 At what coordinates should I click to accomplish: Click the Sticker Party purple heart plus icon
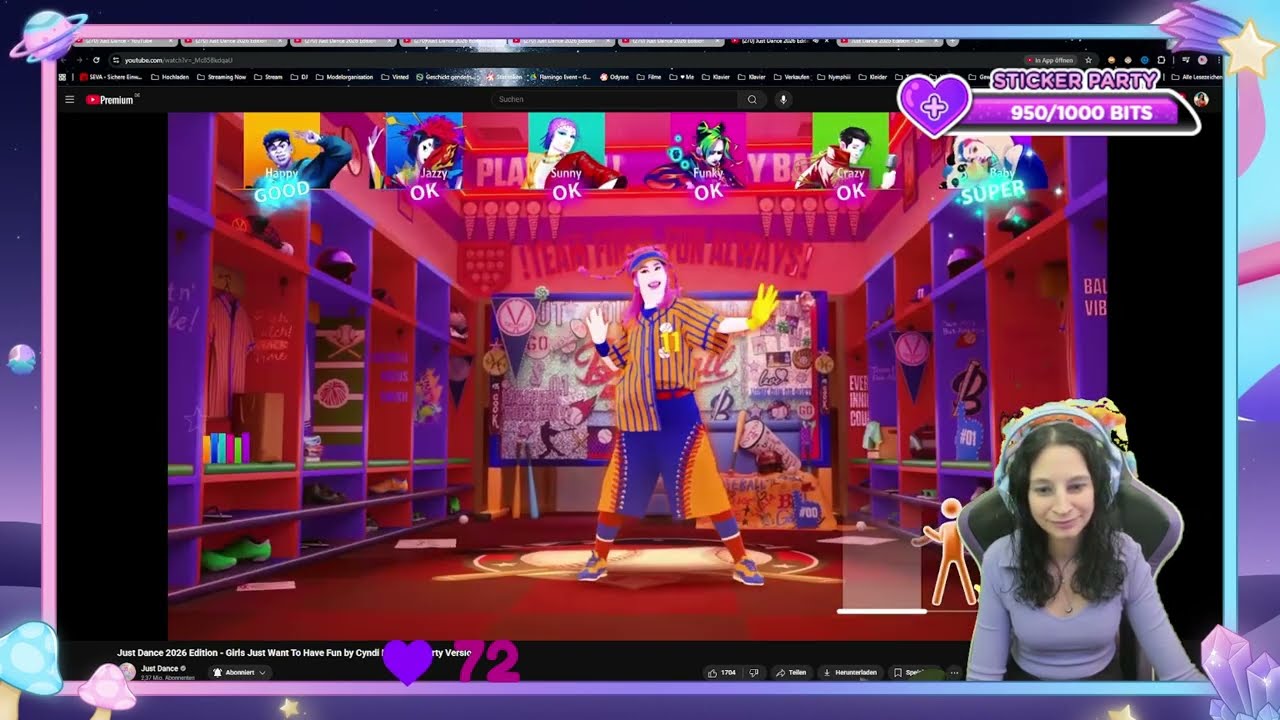click(934, 108)
